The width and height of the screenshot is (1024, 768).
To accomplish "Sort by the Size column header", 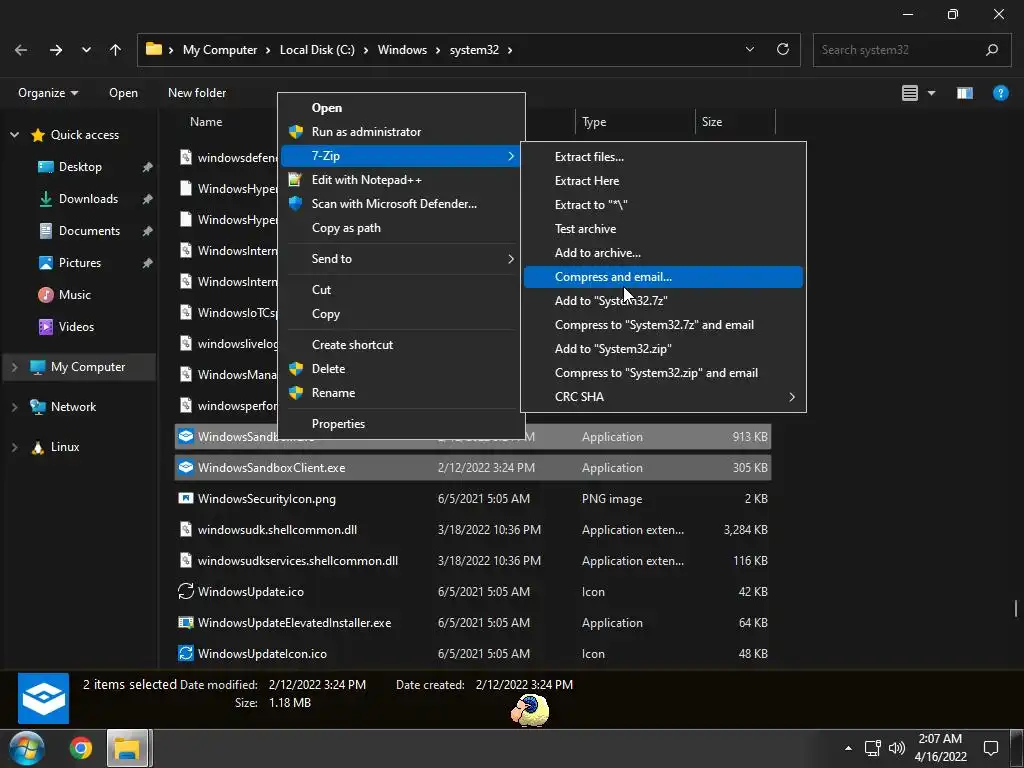I will pyautogui.click(x=735, y=122).
